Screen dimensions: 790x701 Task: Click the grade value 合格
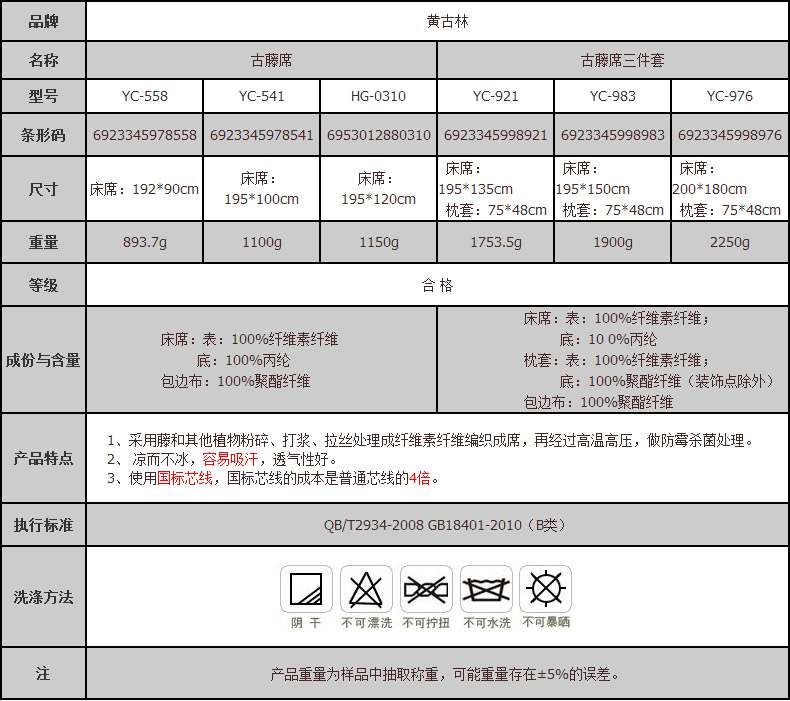[437, 285]
